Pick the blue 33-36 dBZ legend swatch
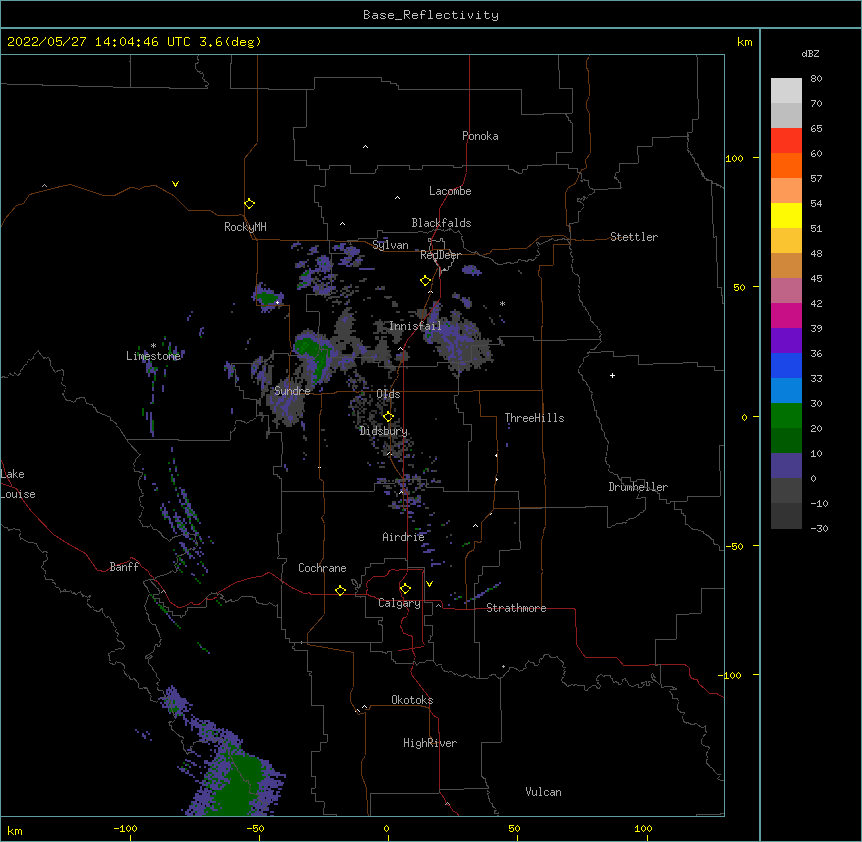The width and height of the screenshot is (862, 842). [x=786, y=366]
